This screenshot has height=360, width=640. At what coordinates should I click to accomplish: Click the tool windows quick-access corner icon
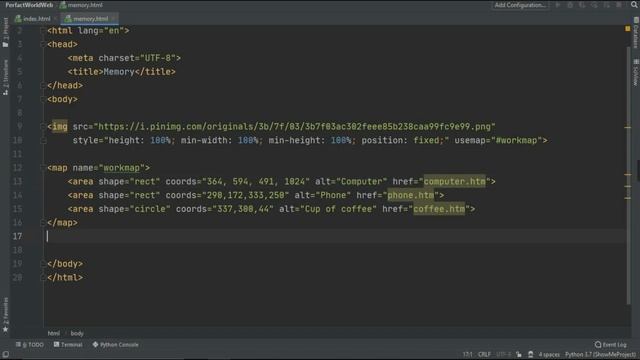click(x=6, y=354)
